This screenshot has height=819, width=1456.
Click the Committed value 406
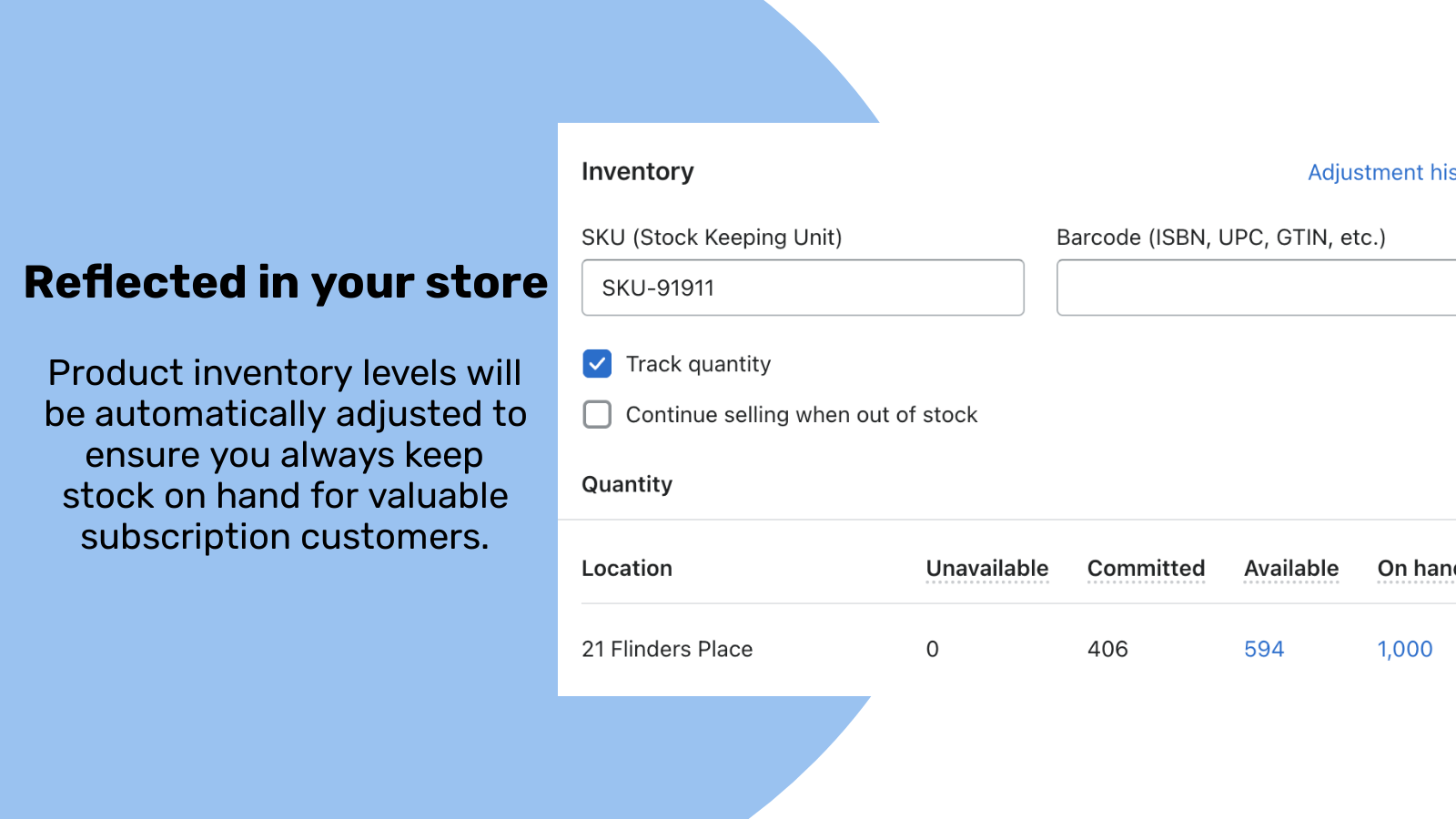click(x=1107, y=649)
